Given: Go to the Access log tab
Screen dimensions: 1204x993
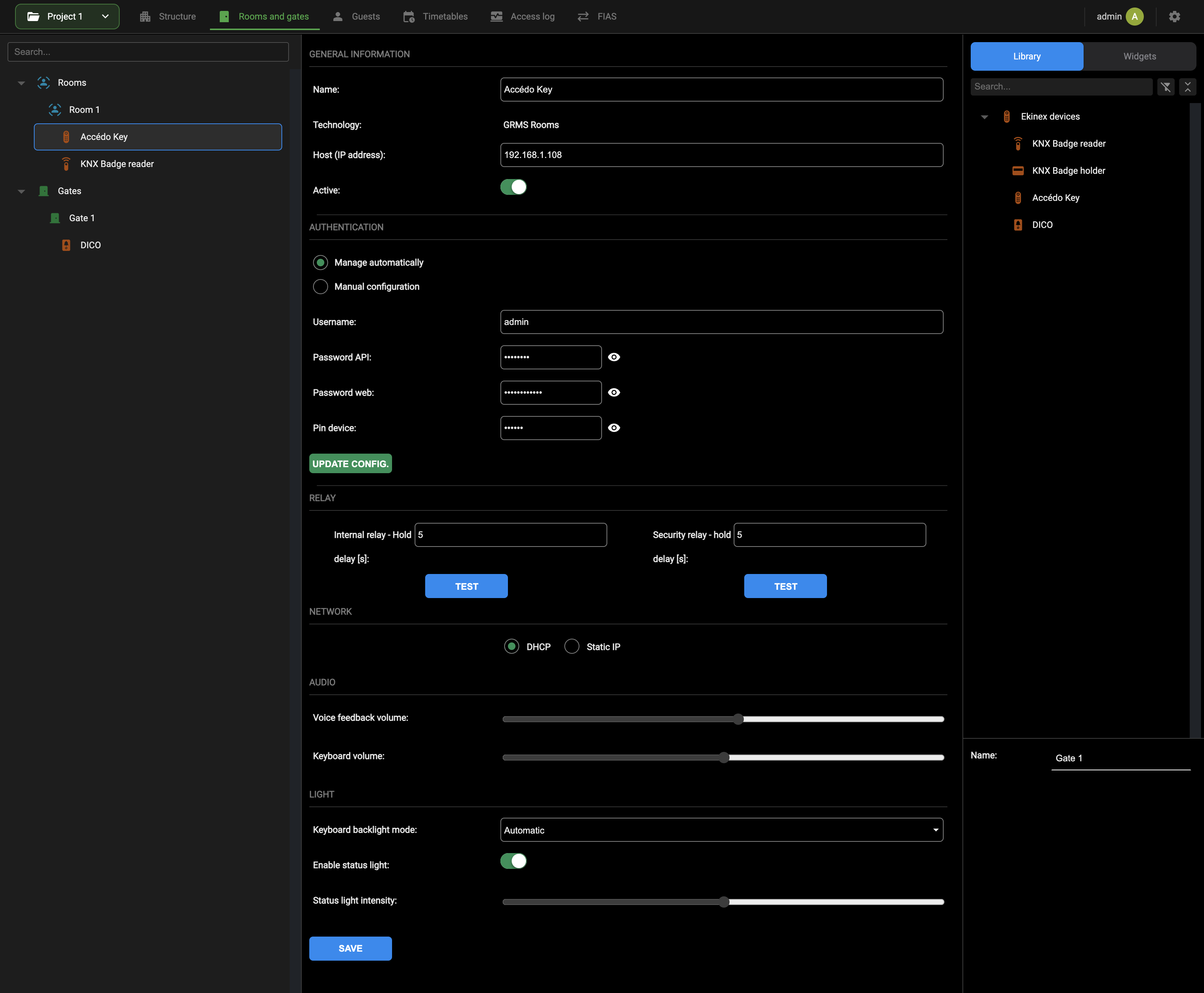Looking at the screenshot, I should pyautogui.click(x=523, y=17).
